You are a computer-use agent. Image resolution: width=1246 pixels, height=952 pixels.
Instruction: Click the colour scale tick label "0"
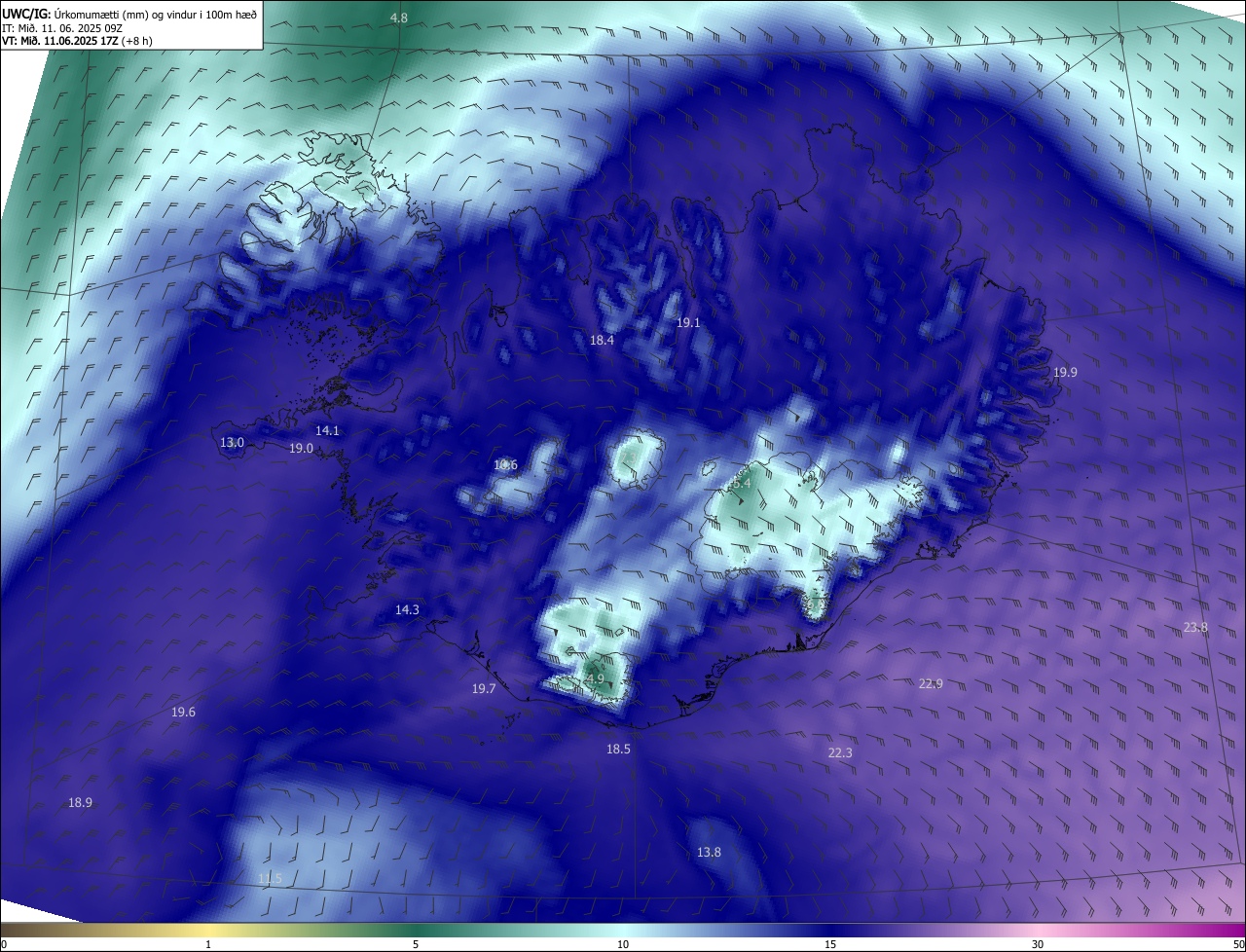[4, 944]
